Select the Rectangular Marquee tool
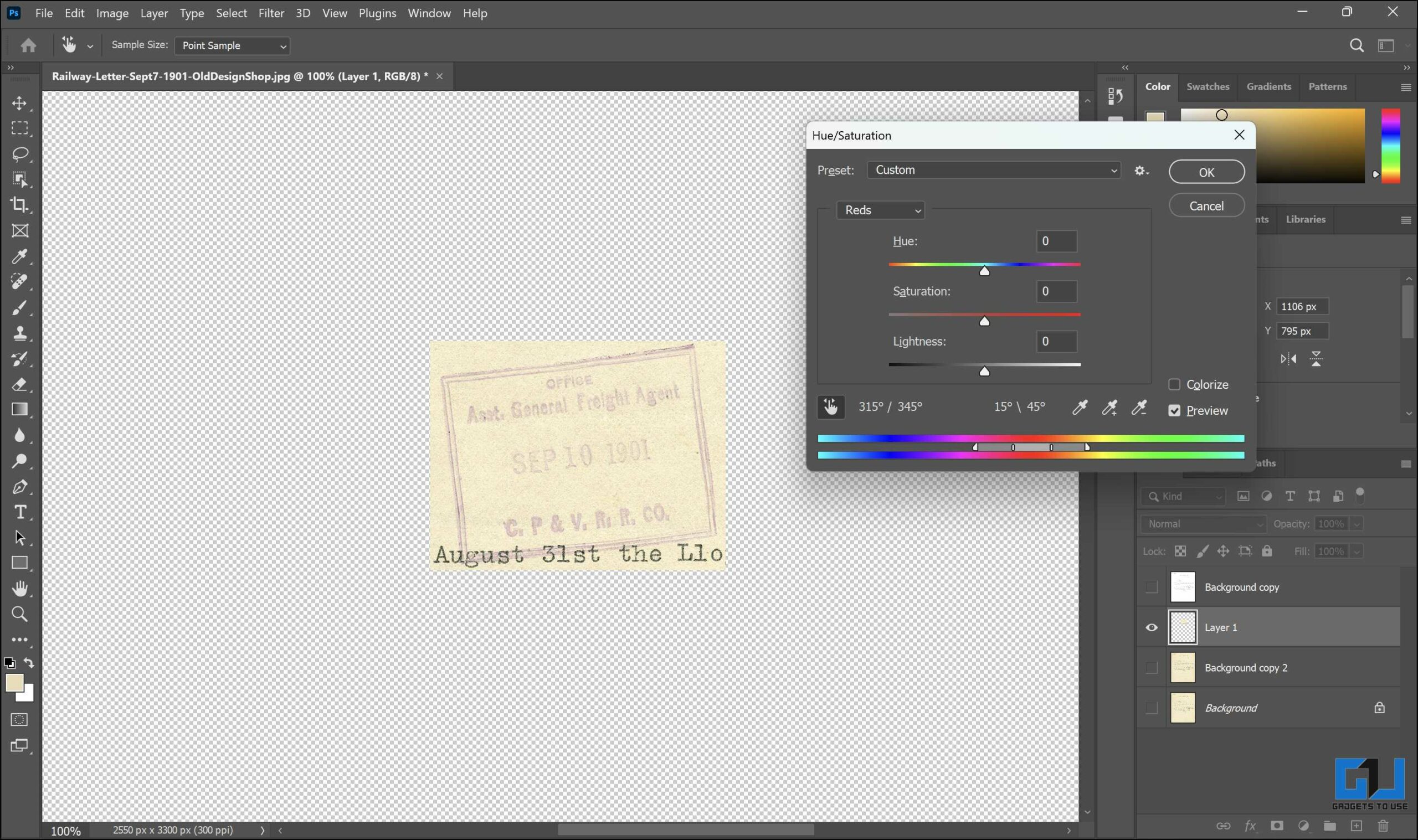The width and height of the screenshot is (1418, 840). 20,128
